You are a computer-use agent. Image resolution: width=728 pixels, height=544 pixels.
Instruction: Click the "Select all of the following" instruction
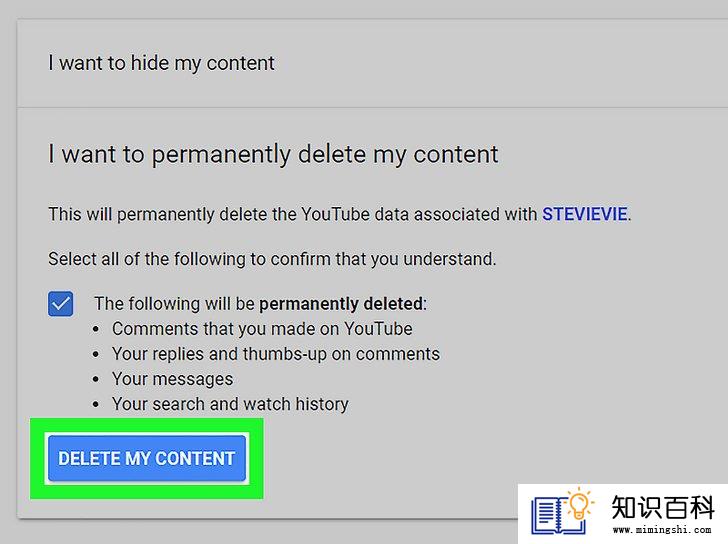pos(272,259)
